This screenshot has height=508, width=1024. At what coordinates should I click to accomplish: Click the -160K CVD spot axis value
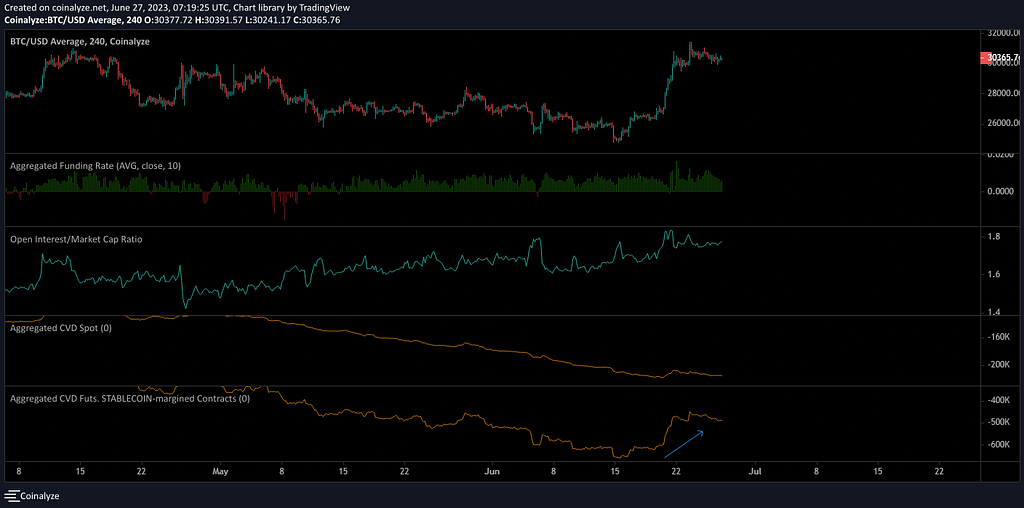click(x=999, y=337)
